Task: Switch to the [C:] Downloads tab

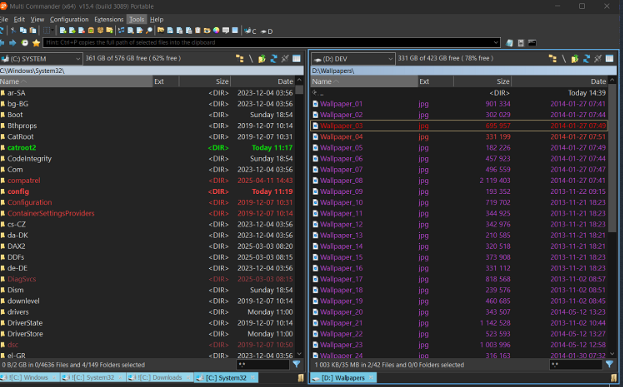Action: pos(159,377)
